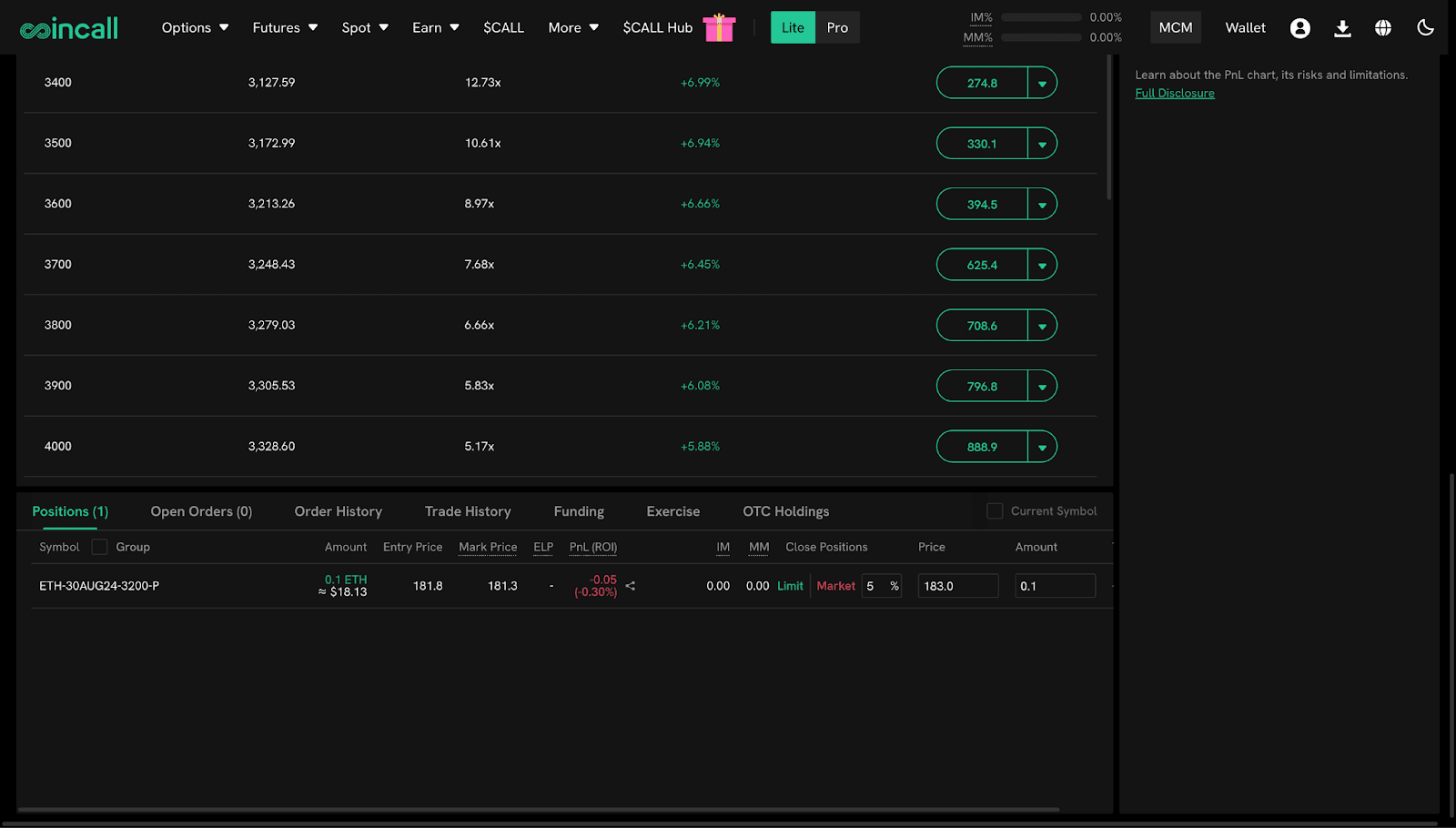
Task: Share the position PnL via share icon
Action: tap(630, 586)
